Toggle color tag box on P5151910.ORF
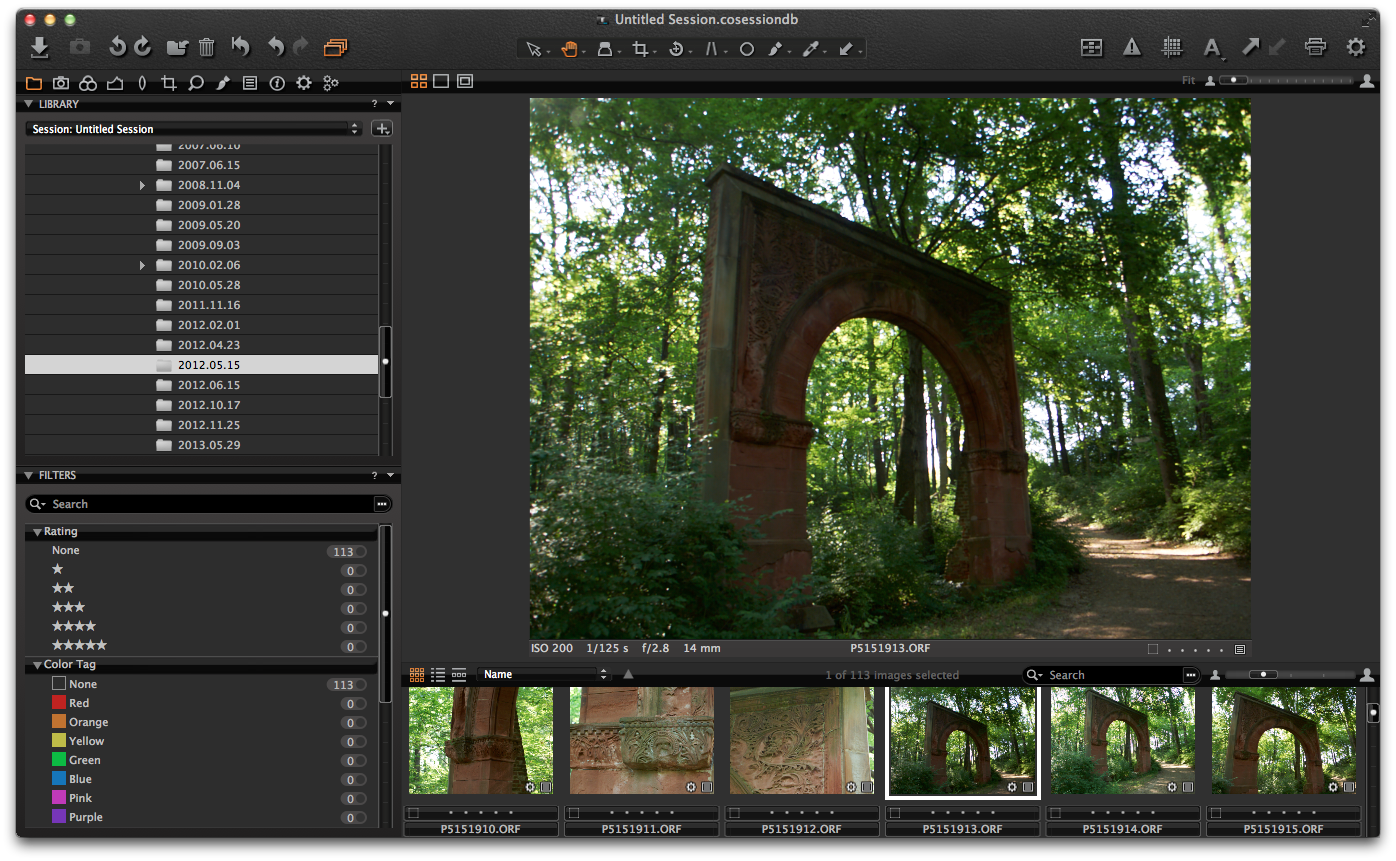Screen dimensions: 1396x861 click(413, 813)
